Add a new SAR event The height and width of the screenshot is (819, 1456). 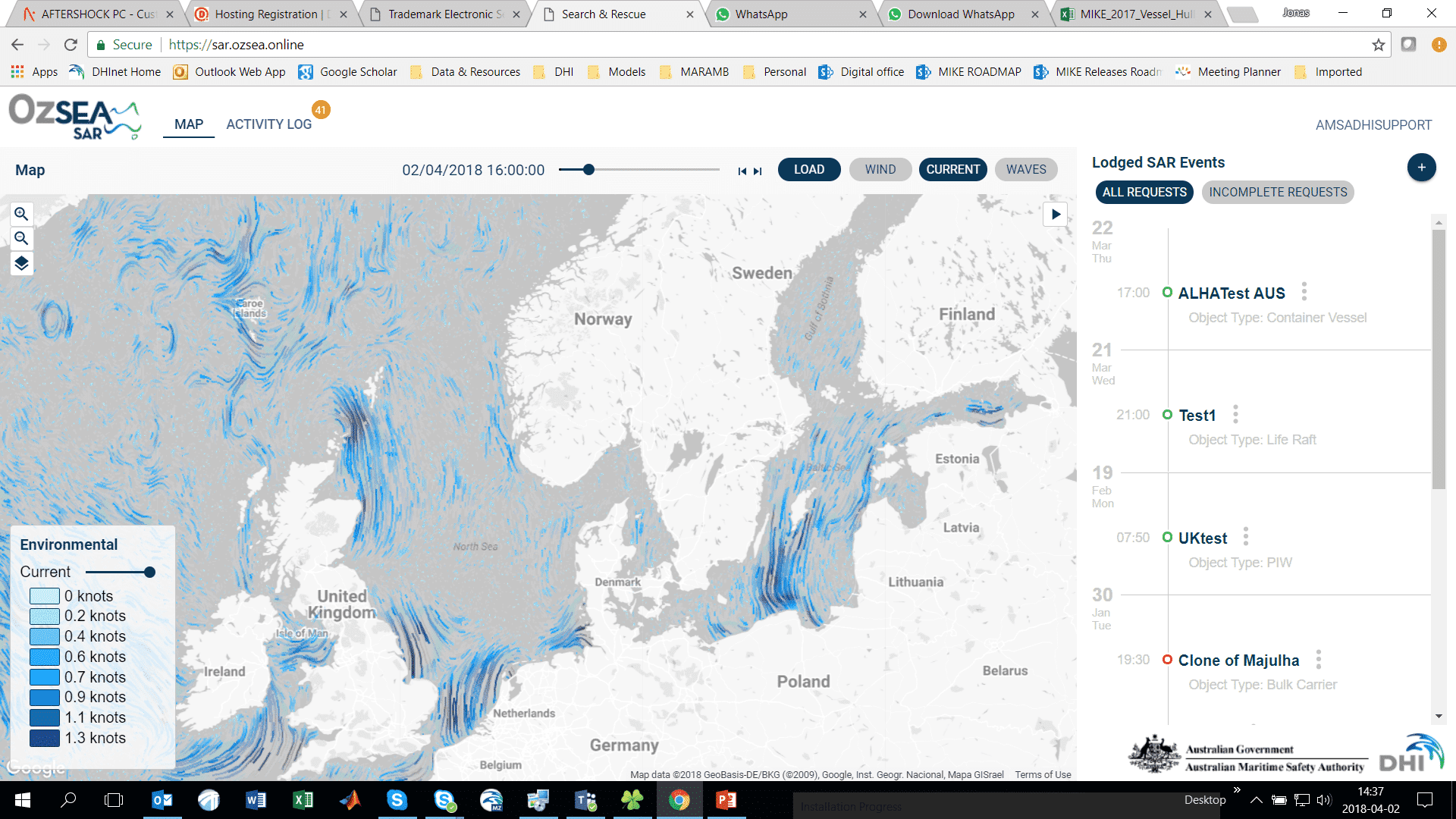pyautogui.click(x=1421, y=168)
